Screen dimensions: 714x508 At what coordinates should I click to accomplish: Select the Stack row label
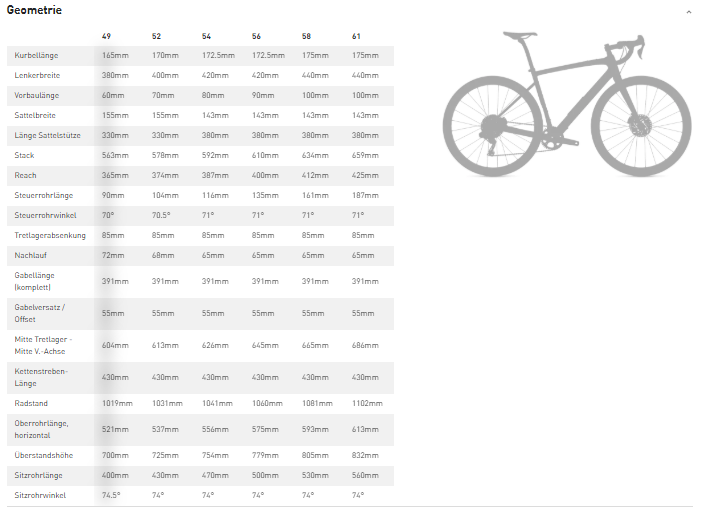pos(25,156)
